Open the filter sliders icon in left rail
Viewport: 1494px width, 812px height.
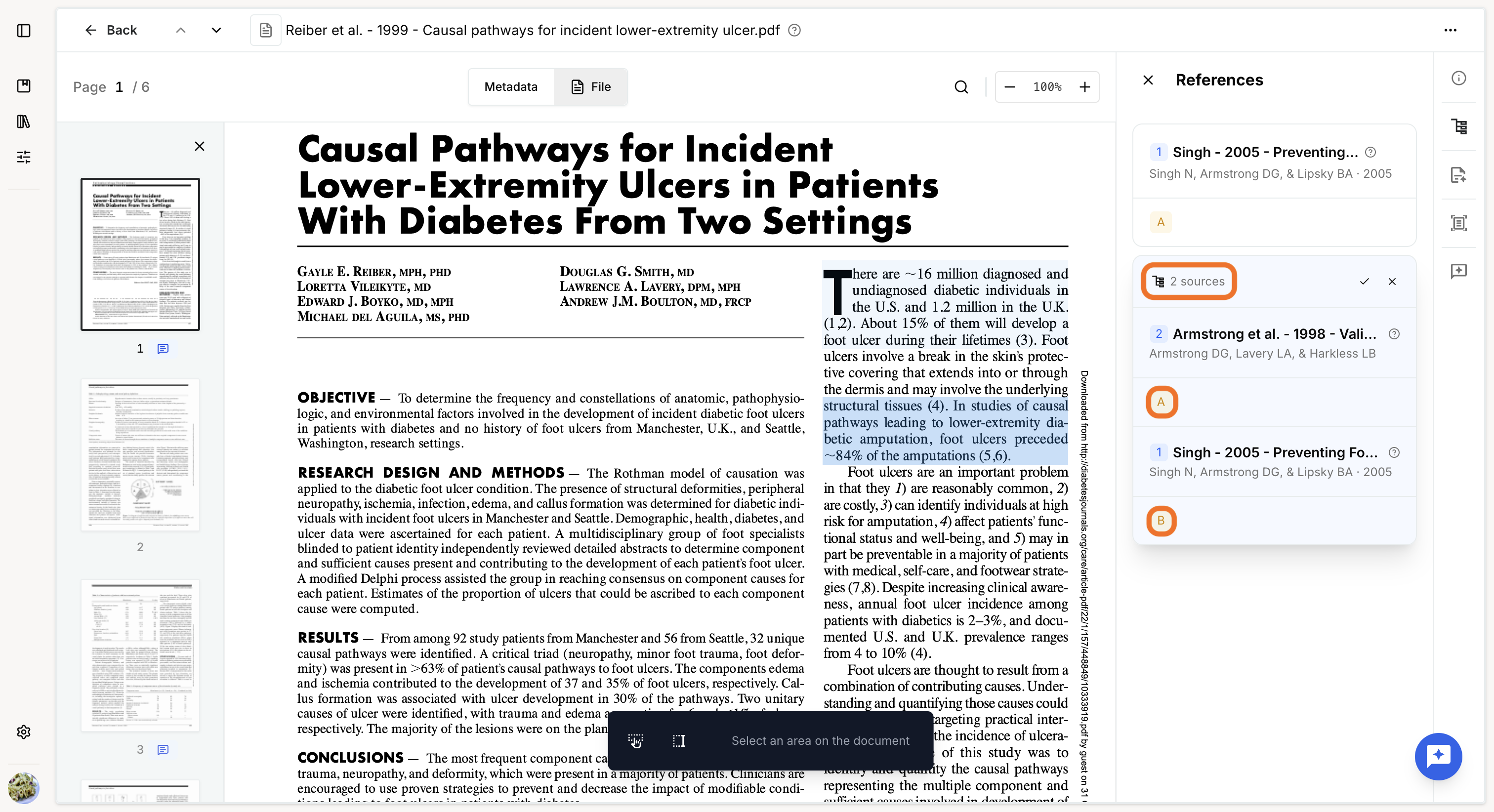tap(24, 157)
